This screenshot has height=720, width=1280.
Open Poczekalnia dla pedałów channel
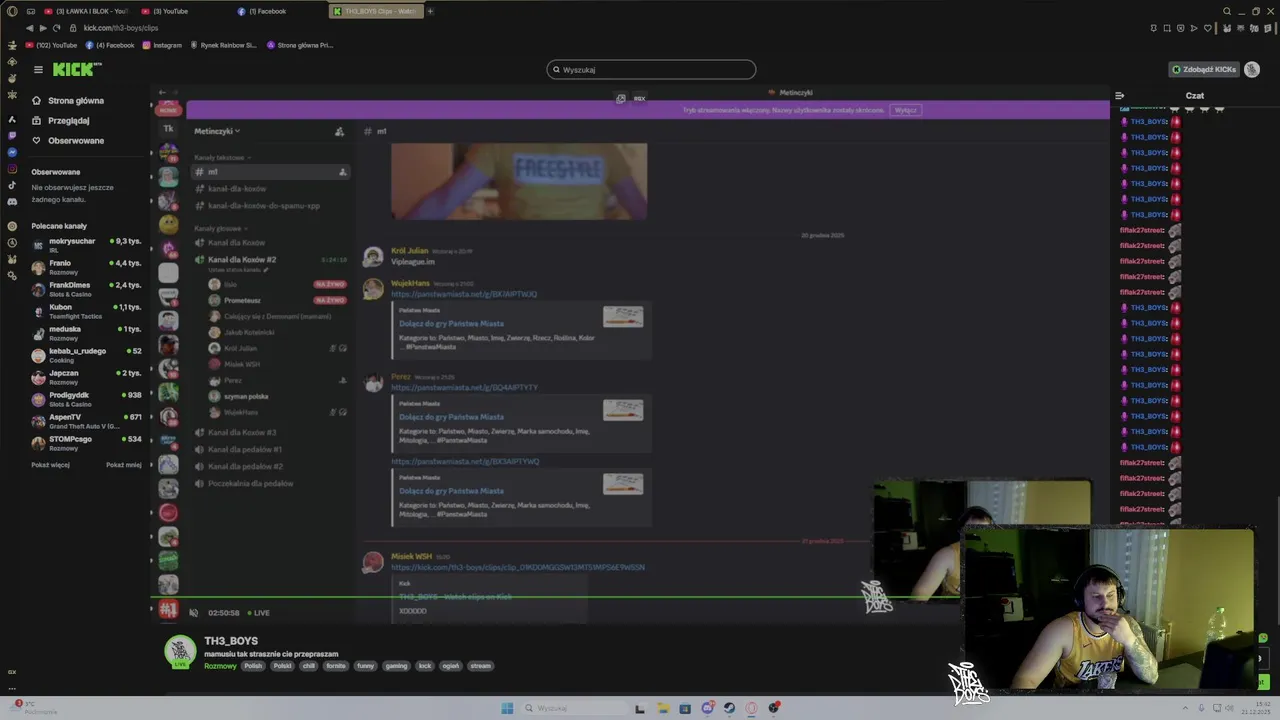[250, 483]
